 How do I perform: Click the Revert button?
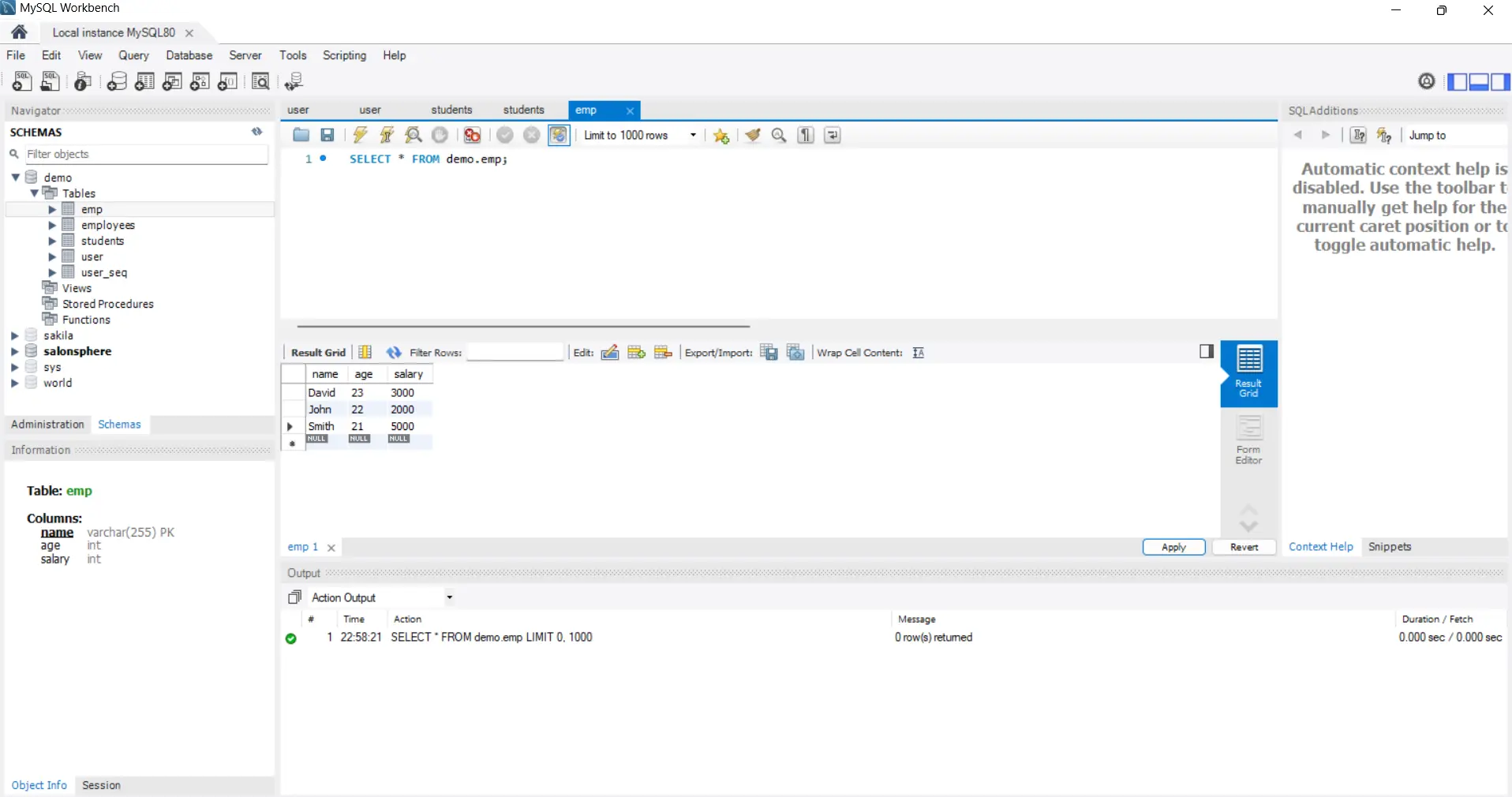(1245, 547)
